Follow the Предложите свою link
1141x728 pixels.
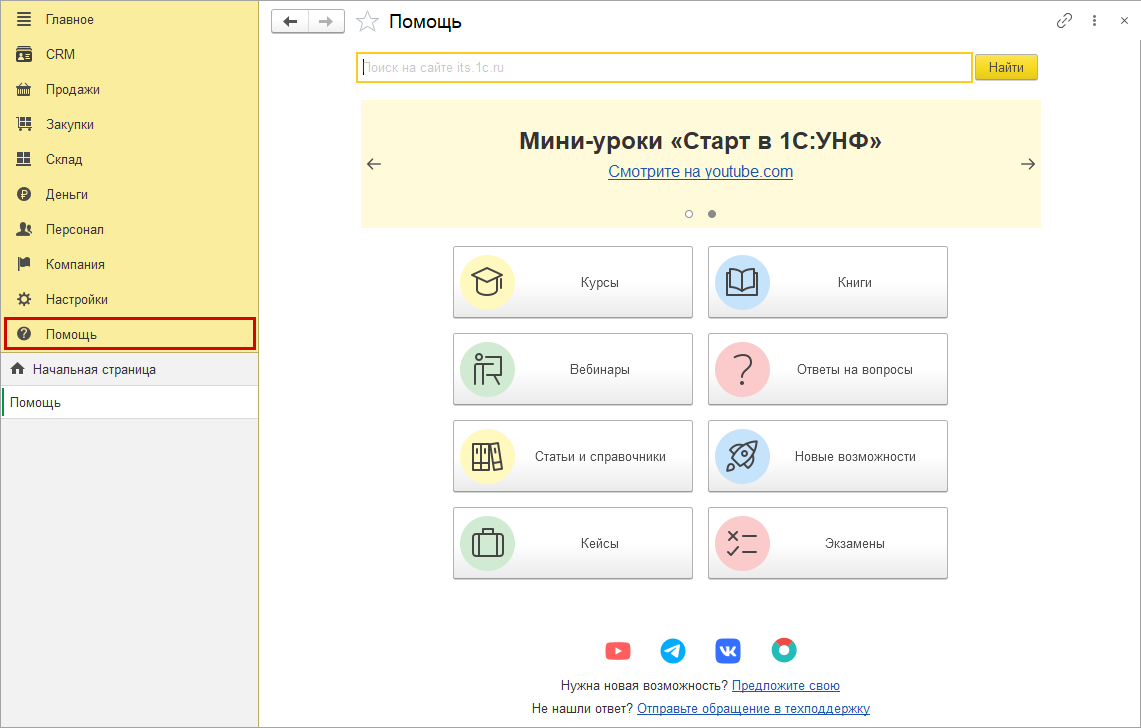785,685
